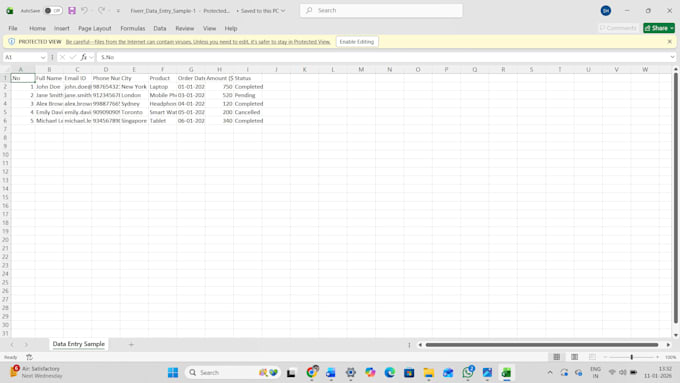Click the next sheet navigation arrow
The width and height of the screenshot is (680, 383).
pos(26,344)
